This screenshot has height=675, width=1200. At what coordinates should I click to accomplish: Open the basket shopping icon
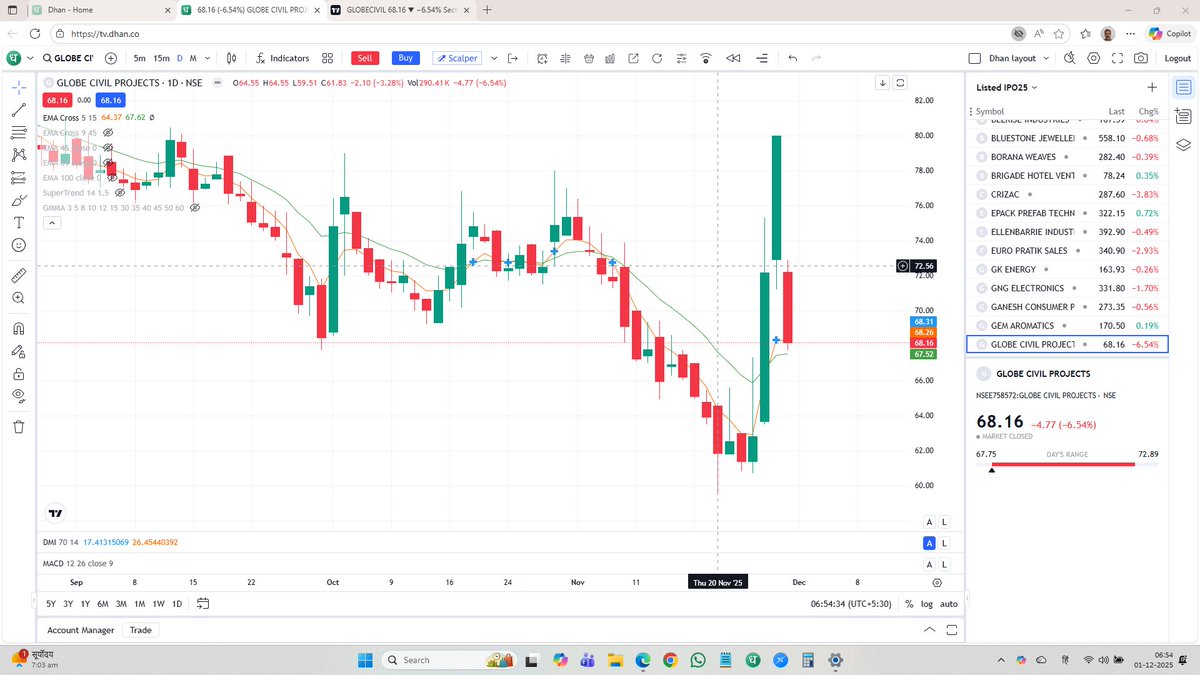tap(589, 58)
